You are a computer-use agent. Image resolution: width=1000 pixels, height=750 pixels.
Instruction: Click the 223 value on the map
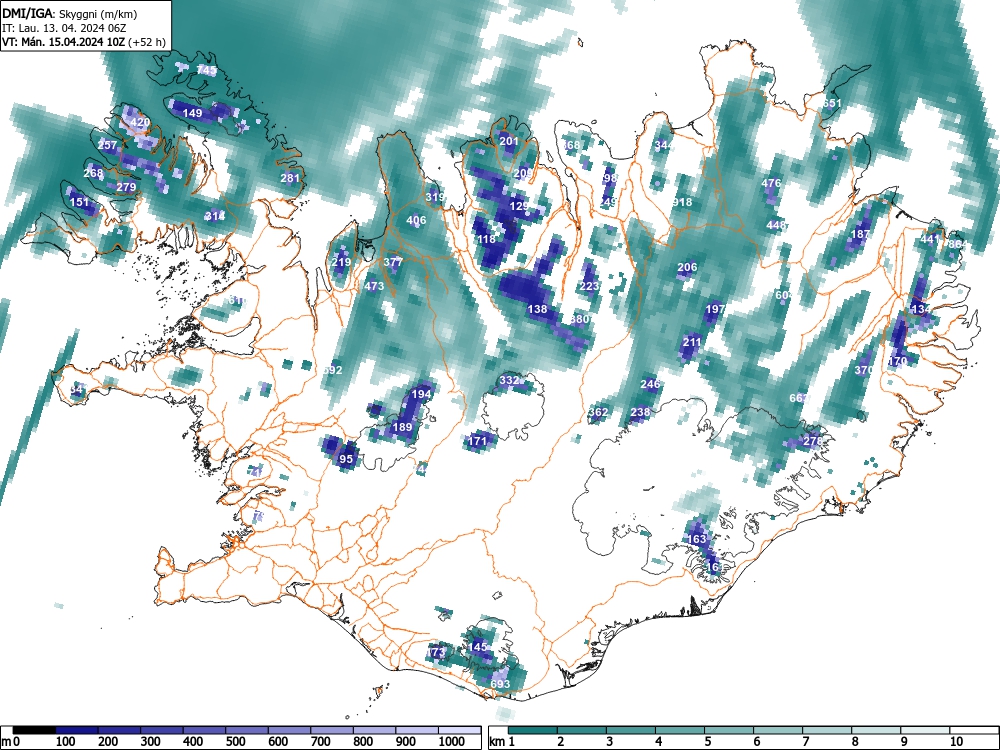pos(589,286)
